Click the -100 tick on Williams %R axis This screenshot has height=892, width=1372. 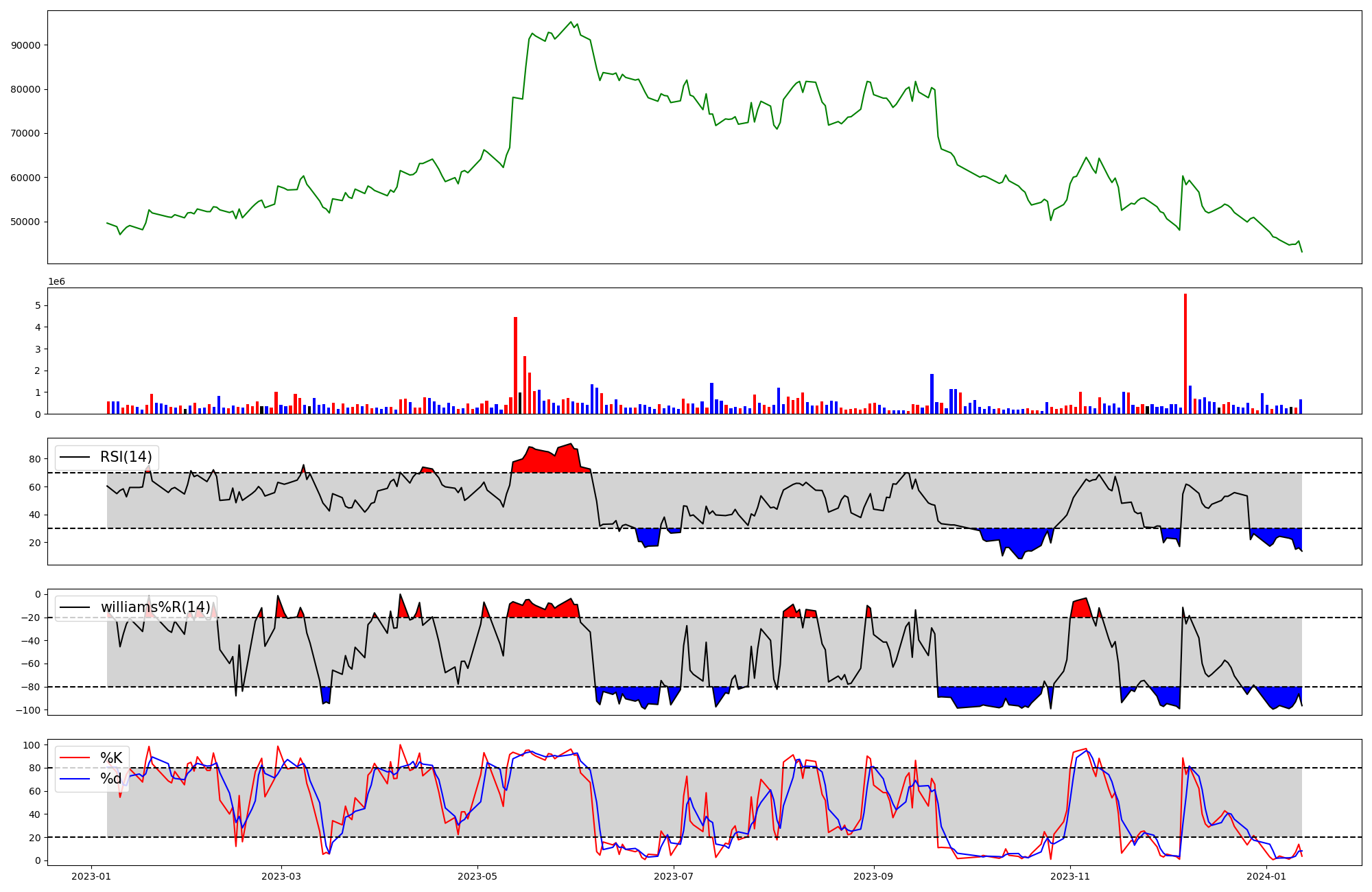29,710
